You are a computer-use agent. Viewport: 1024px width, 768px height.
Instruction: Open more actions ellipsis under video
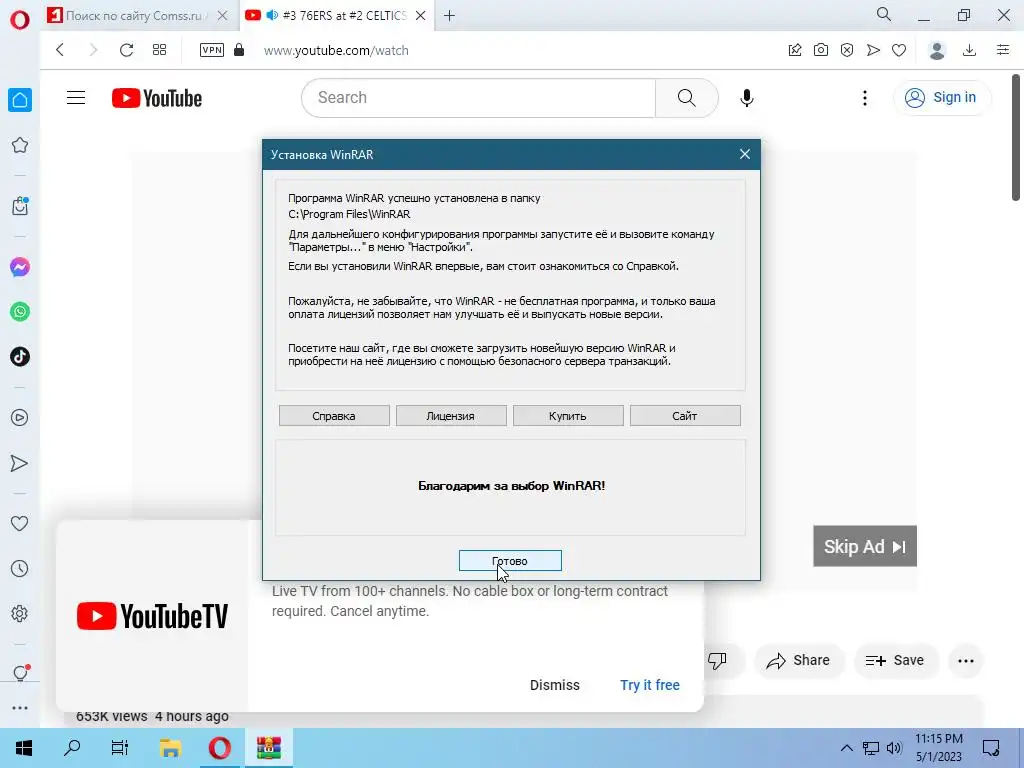(x=966, y=660)
